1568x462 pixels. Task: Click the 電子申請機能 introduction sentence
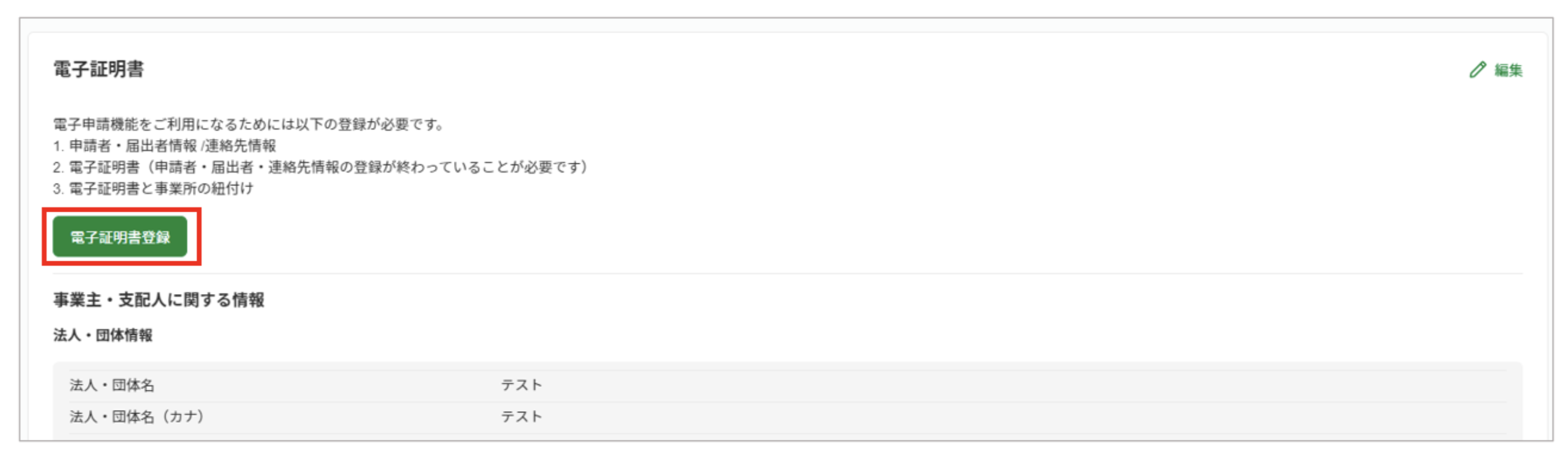click(248, 124)
